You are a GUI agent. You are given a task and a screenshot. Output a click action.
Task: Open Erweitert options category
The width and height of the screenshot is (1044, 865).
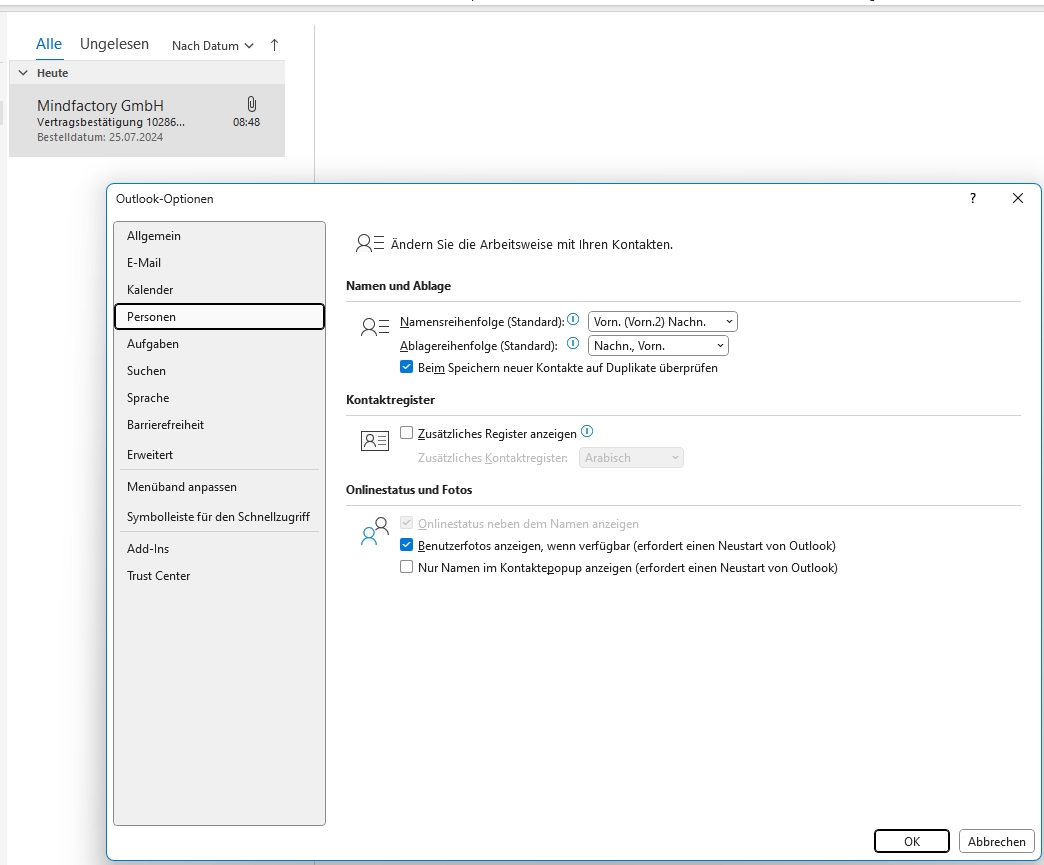click(219, 454)
